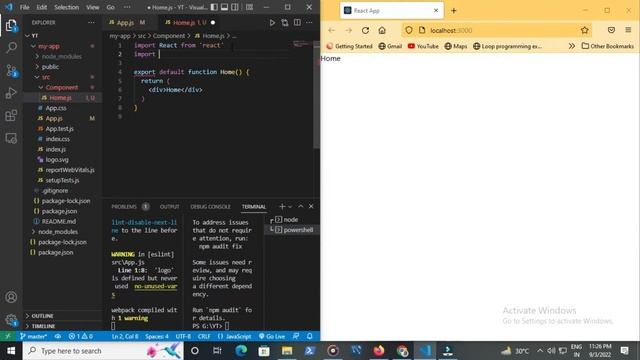Screen dimensions: 640x360
Task: Switch to the App.js editor tab
Action: [x=125, y=23]
